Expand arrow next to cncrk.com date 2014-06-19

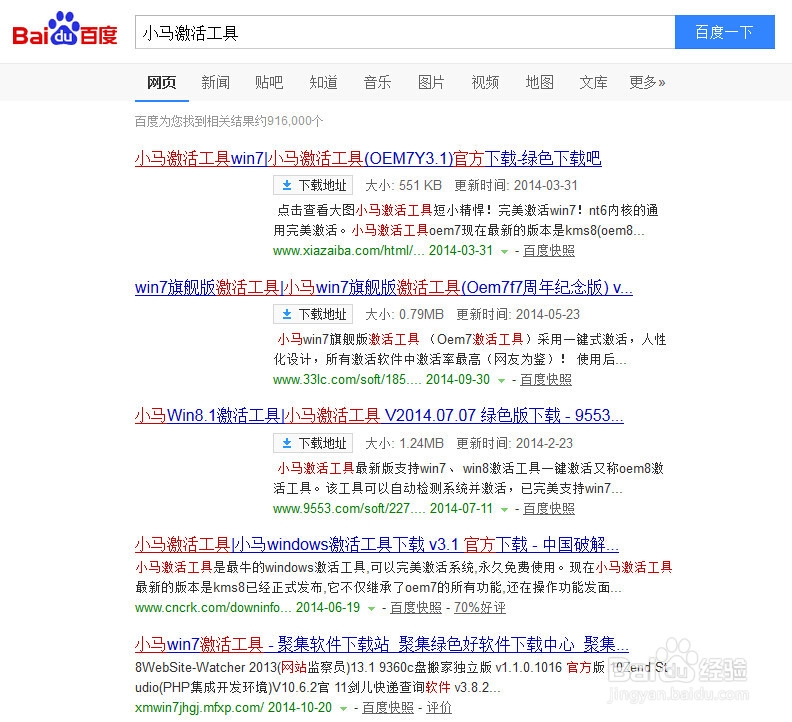pyautogui.click(x=371, y=608)
